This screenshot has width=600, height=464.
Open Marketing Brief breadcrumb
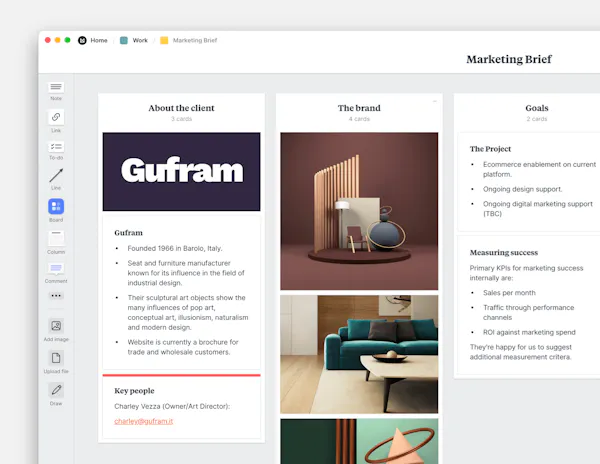tap(195, 40)
